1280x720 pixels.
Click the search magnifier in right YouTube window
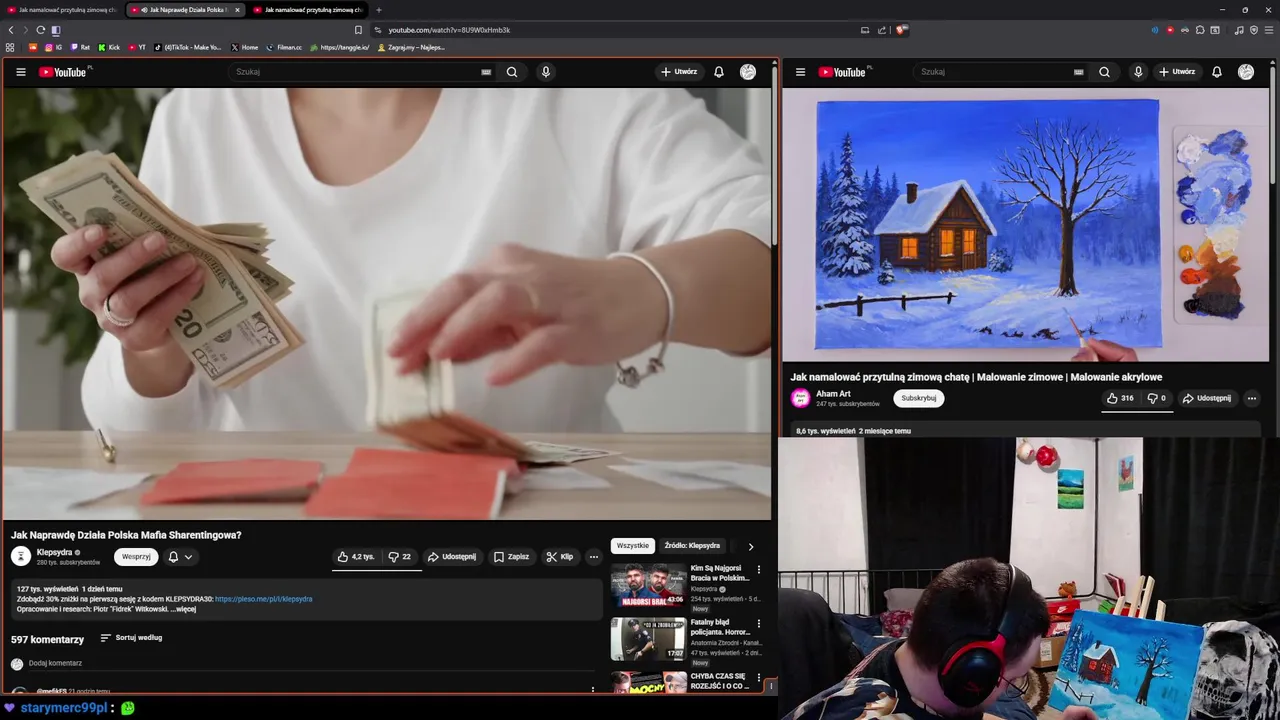pyautogui.click(x=1104, y=72)
